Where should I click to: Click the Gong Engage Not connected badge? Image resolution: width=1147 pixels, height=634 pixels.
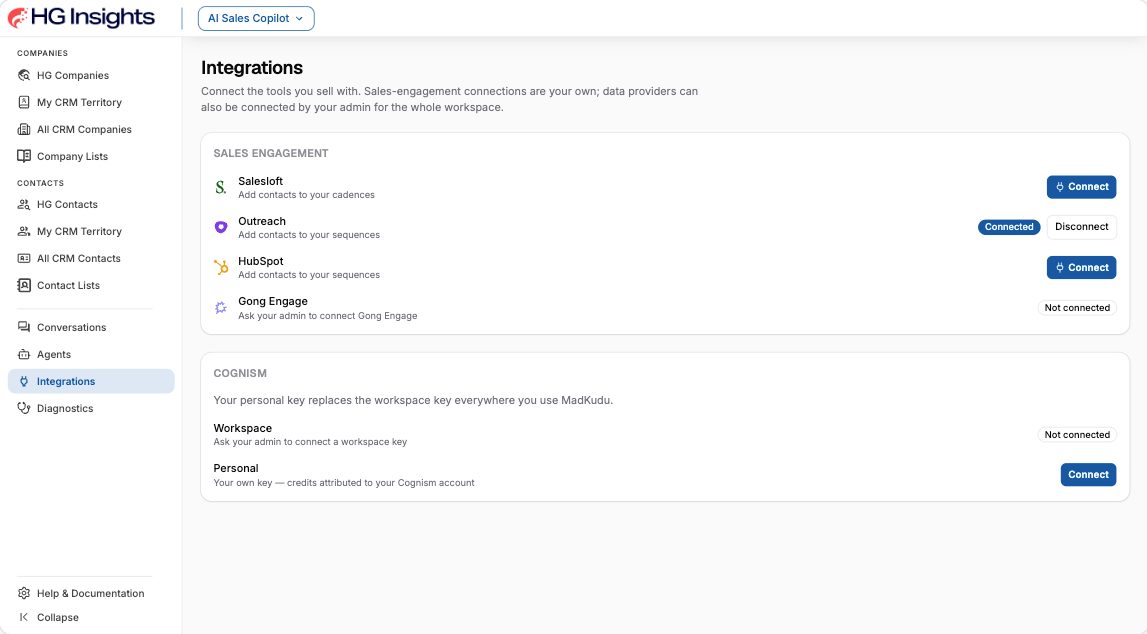[1077, 308]
